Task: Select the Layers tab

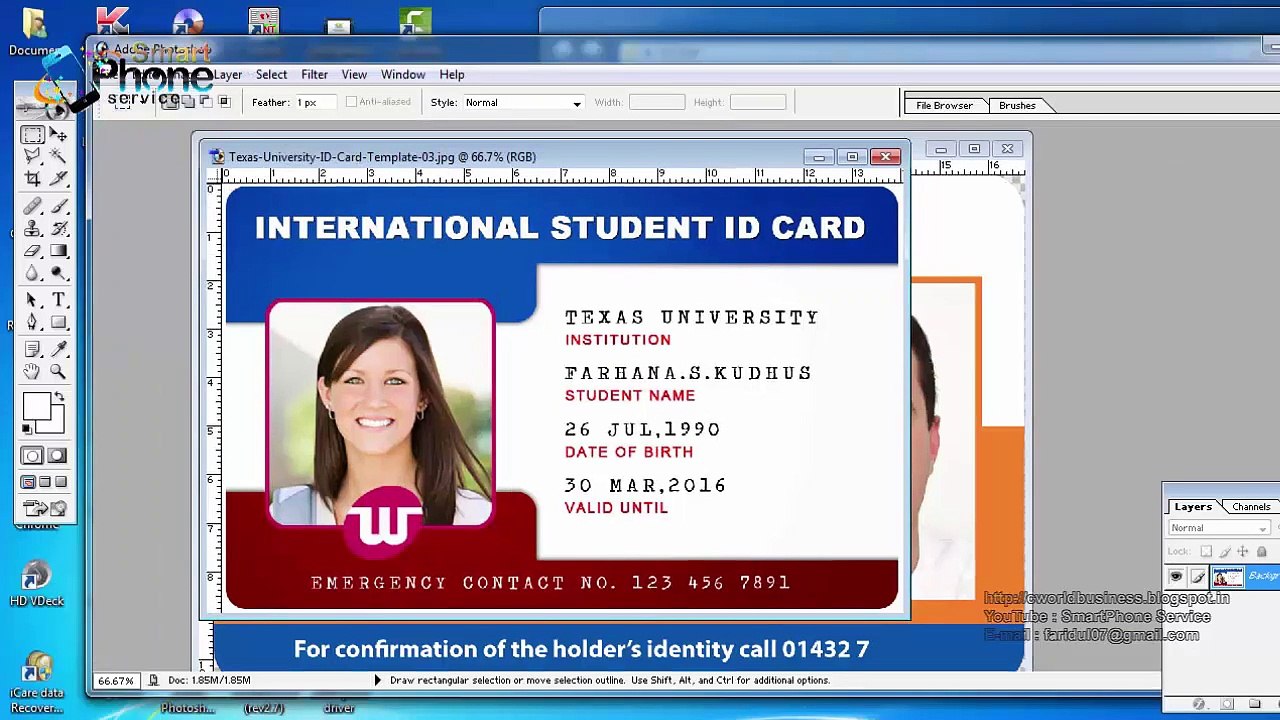Action: click(x=1193, y=507)
